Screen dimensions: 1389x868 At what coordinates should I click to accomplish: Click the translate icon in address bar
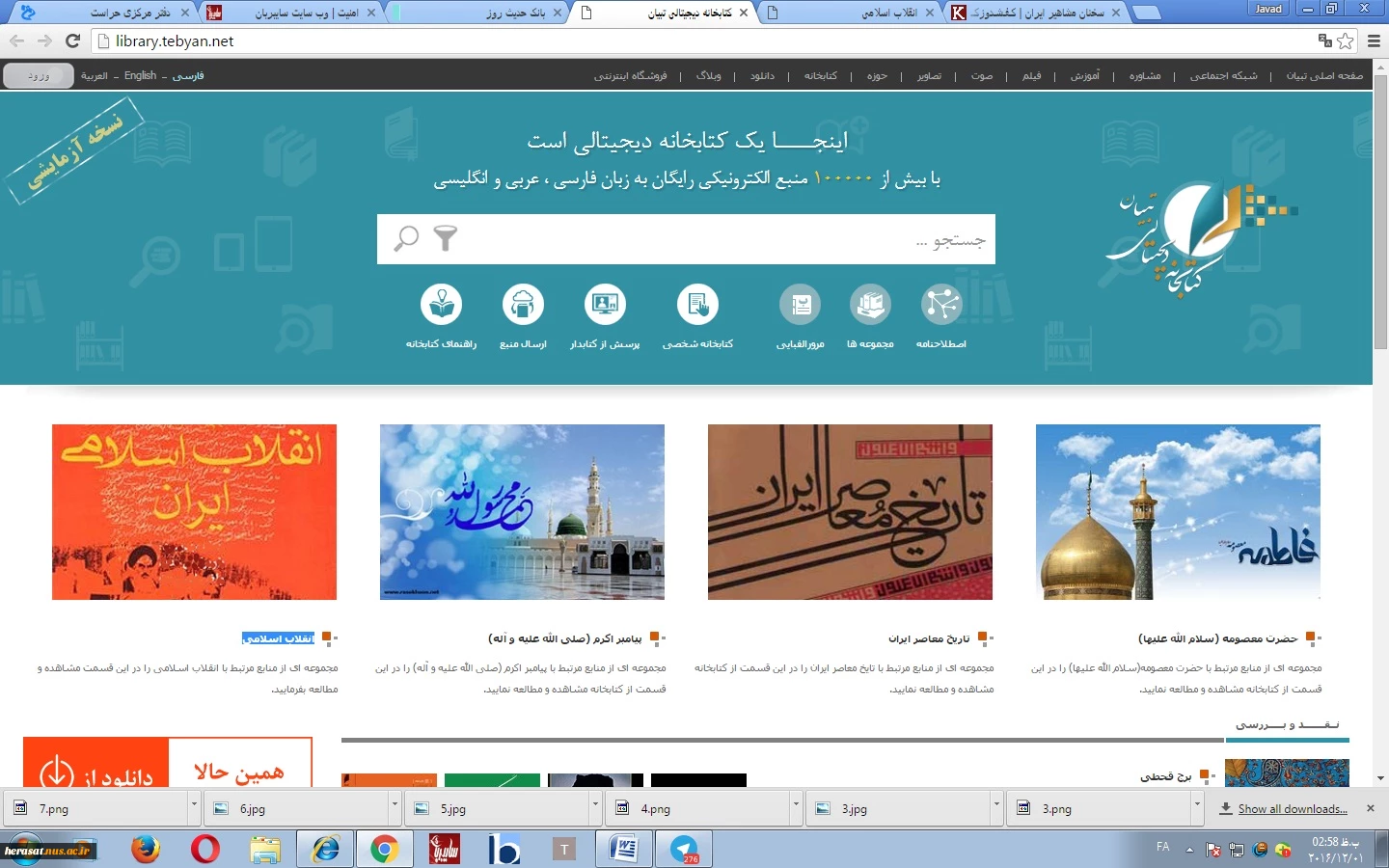click(x=1325, y=41)
